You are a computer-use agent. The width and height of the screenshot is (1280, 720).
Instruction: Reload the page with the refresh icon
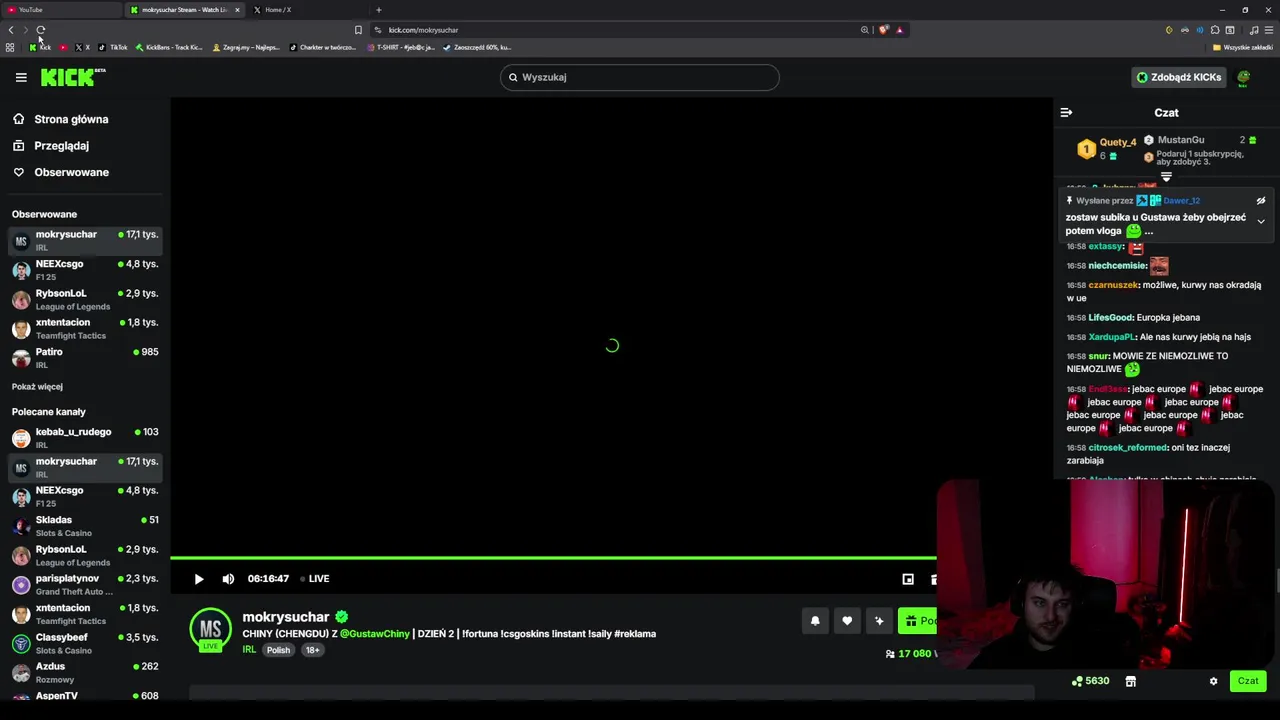tap(40, 30)
